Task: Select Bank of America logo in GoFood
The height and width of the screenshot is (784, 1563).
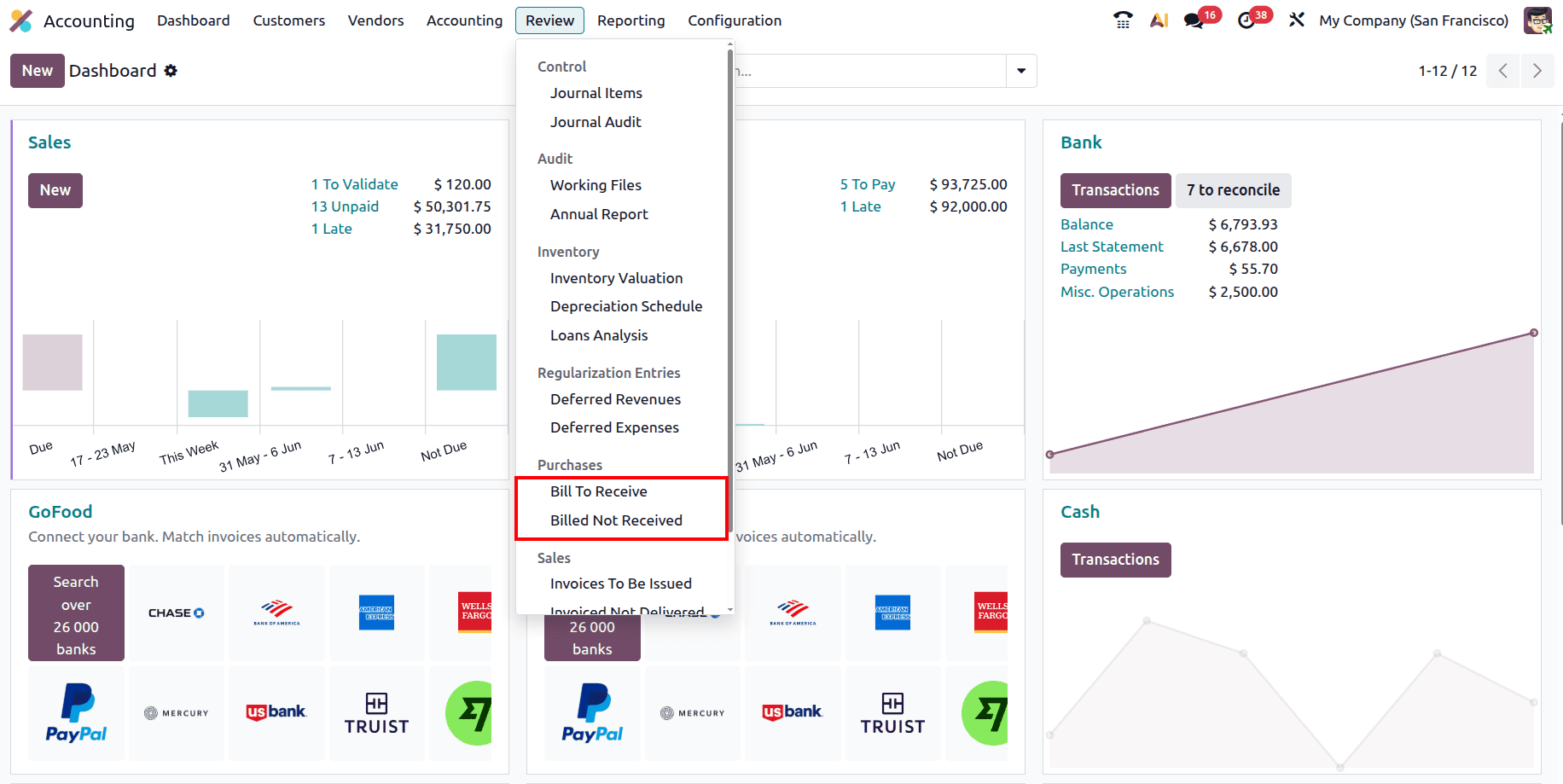Action: (276, 613)
